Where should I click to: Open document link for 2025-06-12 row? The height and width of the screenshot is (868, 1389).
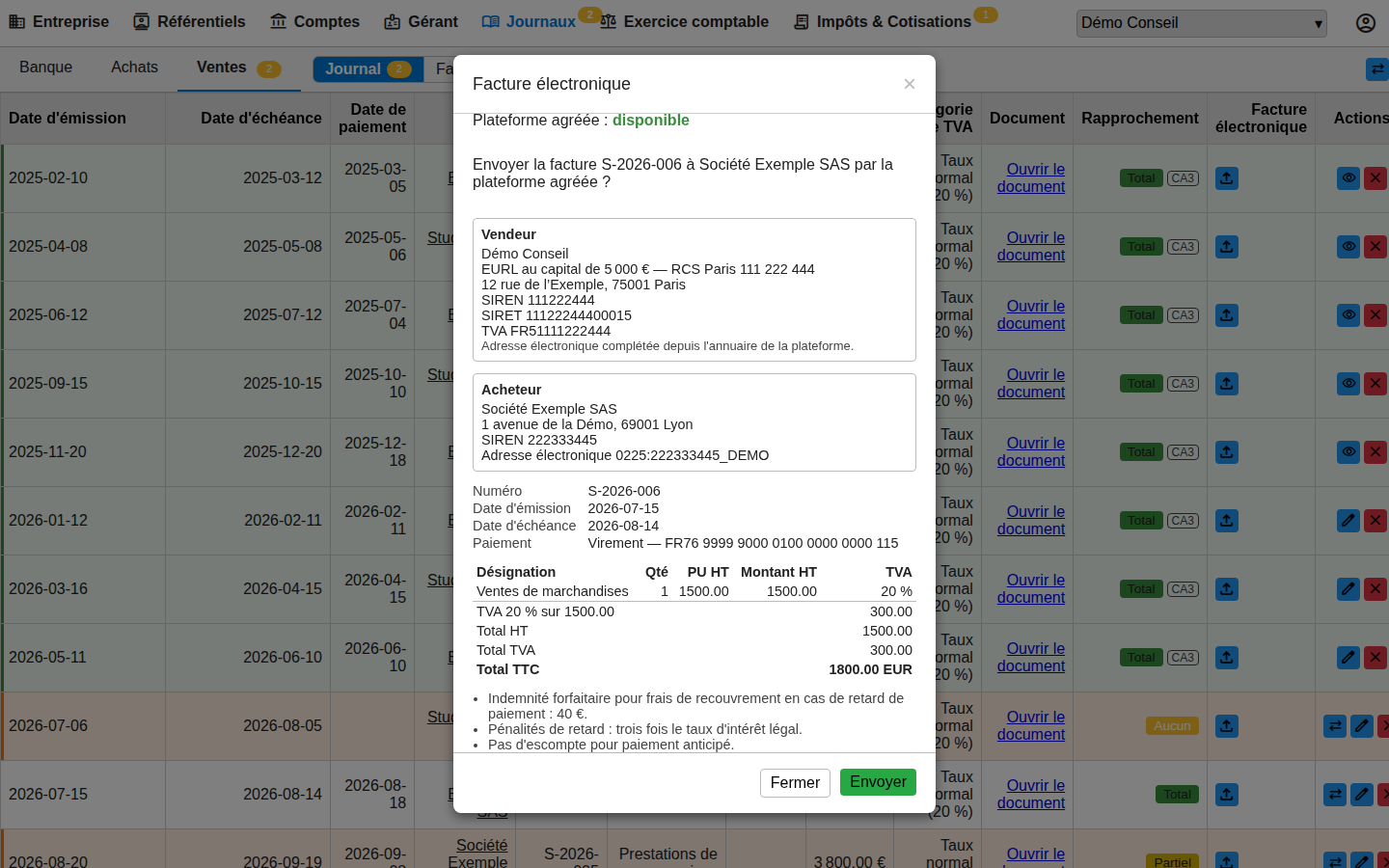pos(1031,315)
